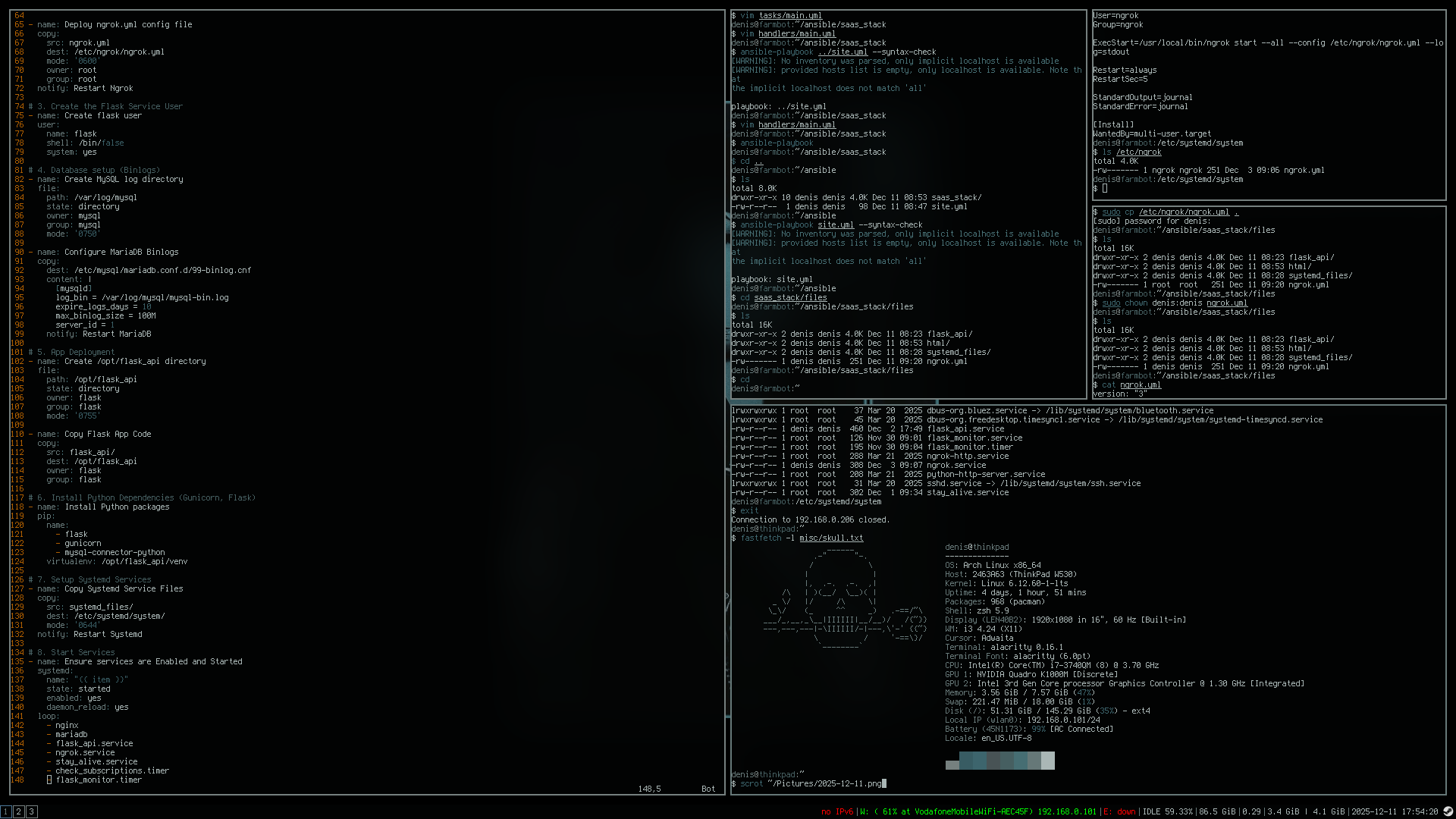Click the Steam tray icon
The width and height of the screenshot is (1456, 819).
[1448, 811]
